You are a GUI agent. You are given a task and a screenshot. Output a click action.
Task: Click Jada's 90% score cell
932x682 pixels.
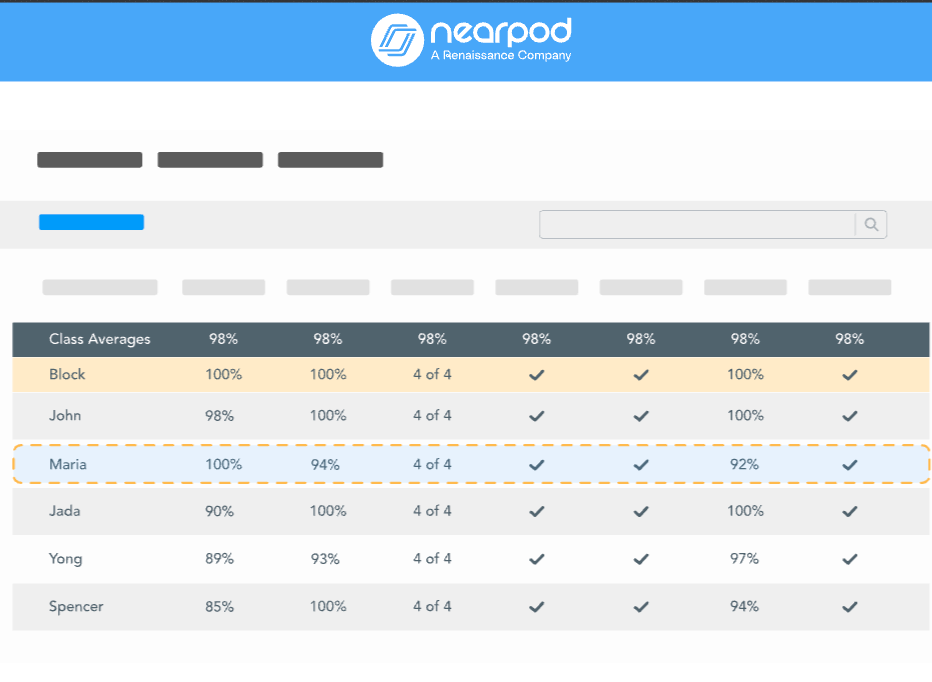click(x=219, y=511)
